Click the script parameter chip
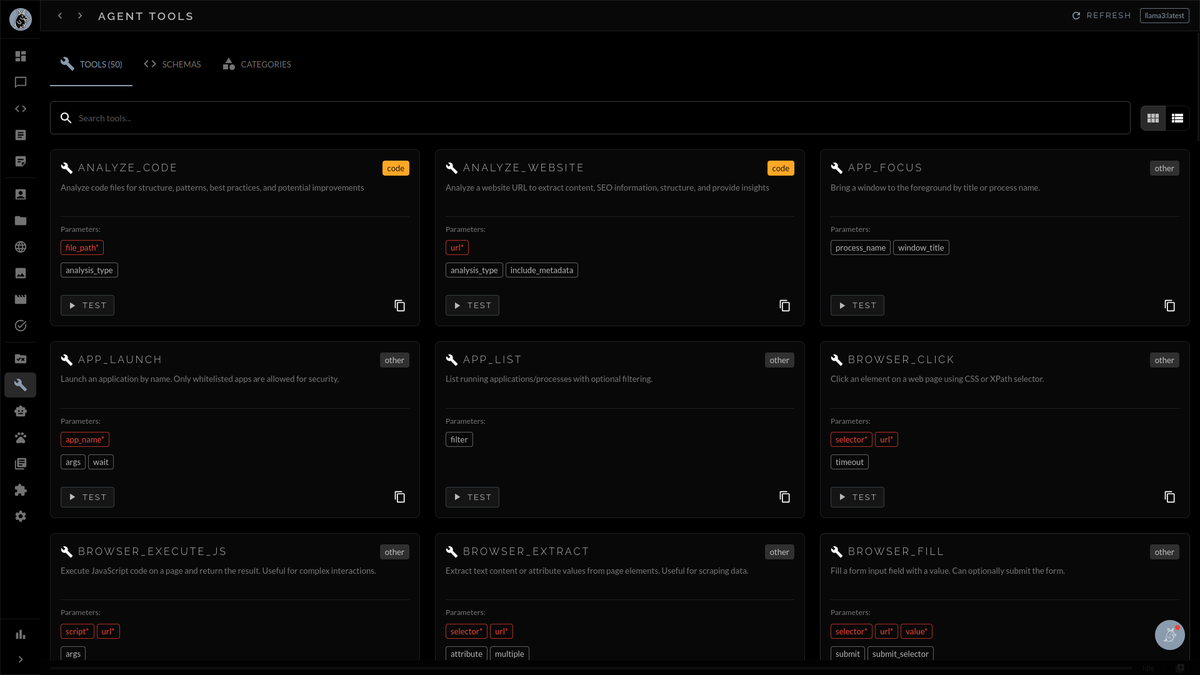Image resolution: width=1200 pixels, height=675 pixels. point(77,631)
